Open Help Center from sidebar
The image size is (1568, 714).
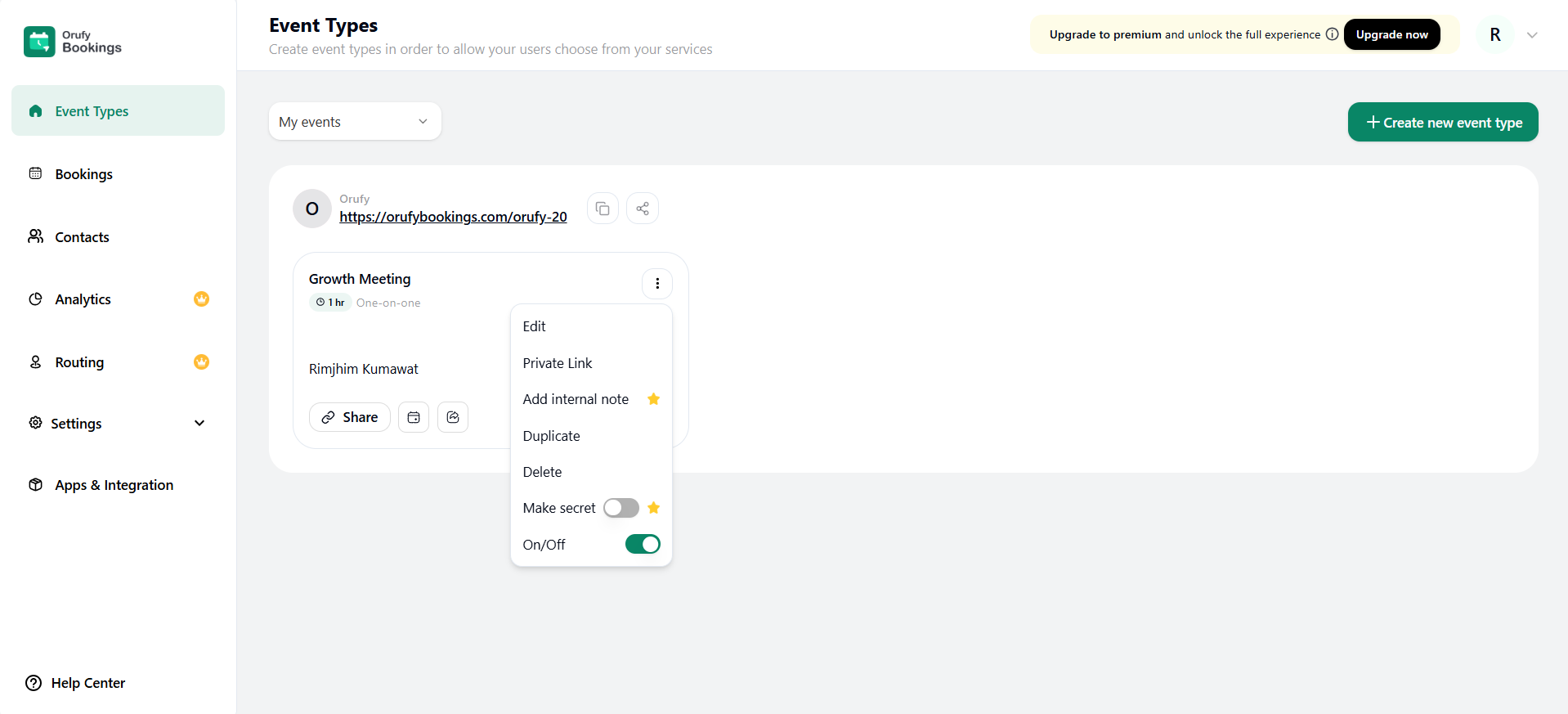coord(76,683)
